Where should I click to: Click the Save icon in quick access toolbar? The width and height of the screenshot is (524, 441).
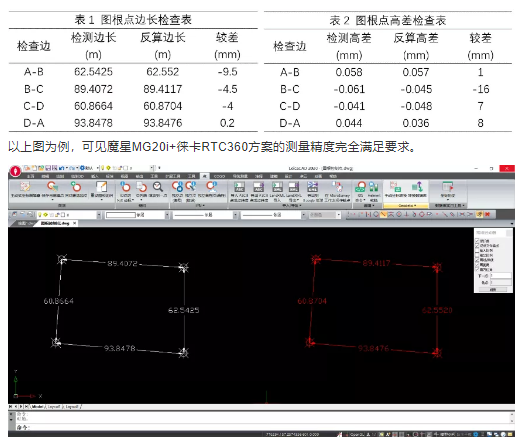48,168
